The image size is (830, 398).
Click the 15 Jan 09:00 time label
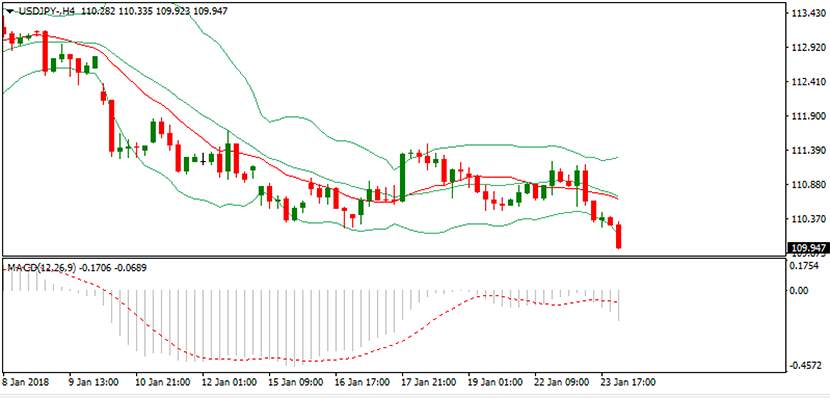pyautogui.click(x=295, y=382)
